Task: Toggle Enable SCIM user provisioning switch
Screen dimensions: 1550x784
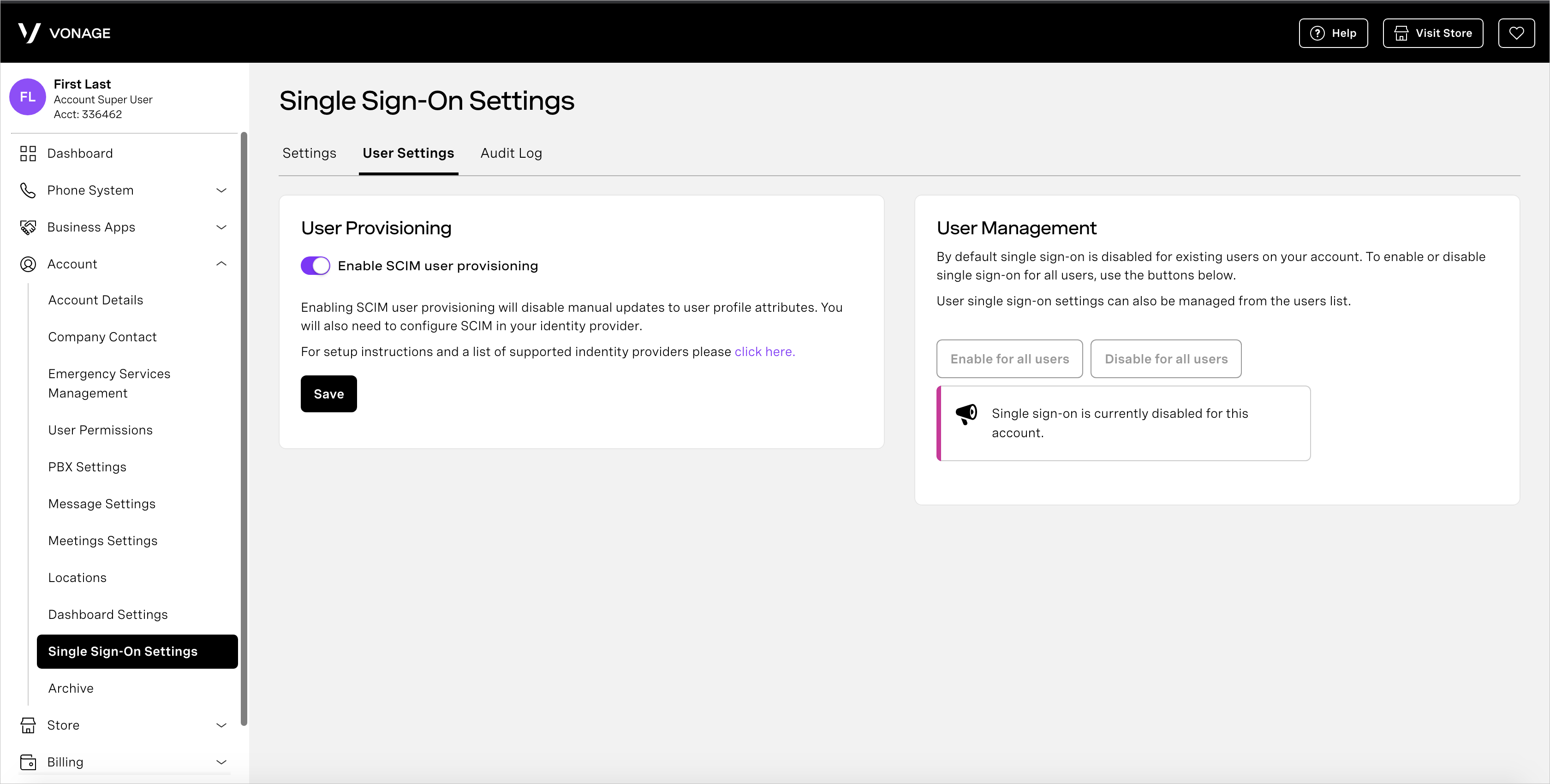Action: [x=315, y=266]
